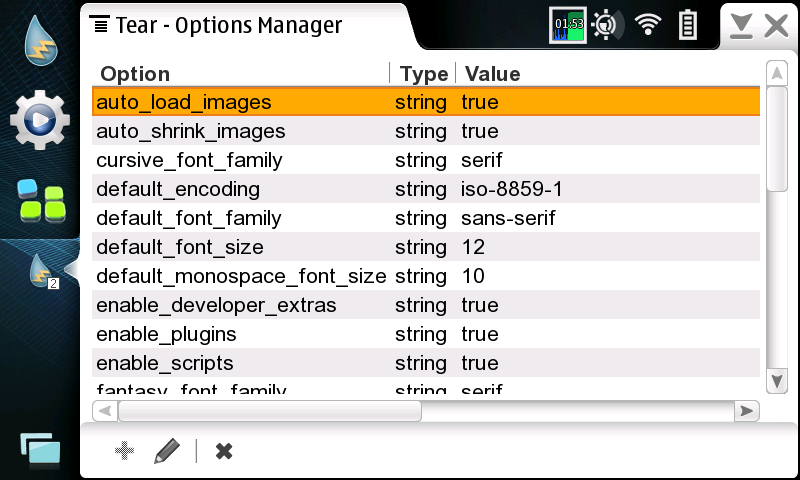Launch the media player gear icon
Screen dimensions: 800x480
tap(40, 120)
